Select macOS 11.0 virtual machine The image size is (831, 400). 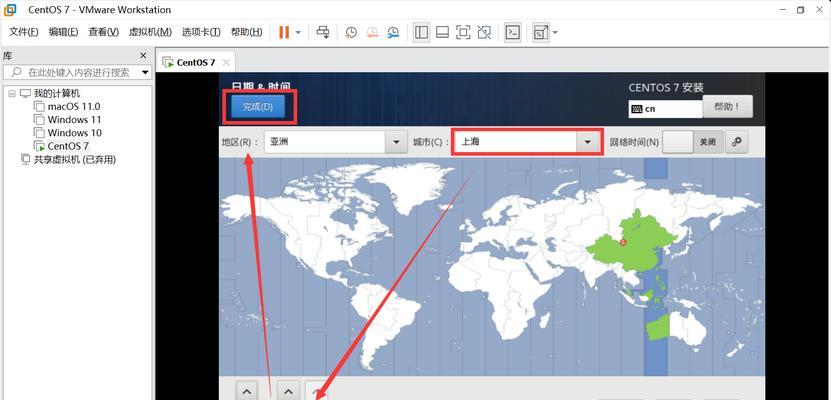click(x=74, y=106)
